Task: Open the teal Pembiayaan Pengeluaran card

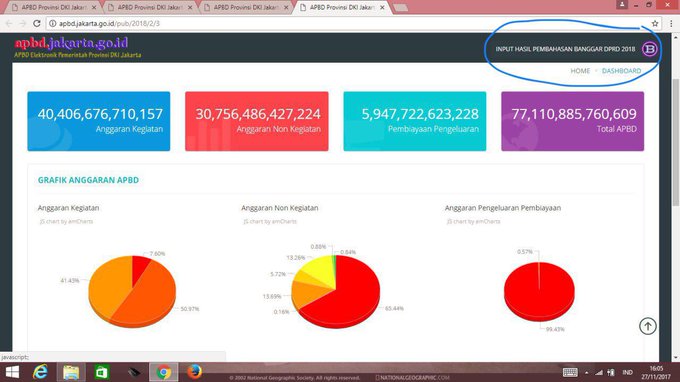Action: click(415, 121)
